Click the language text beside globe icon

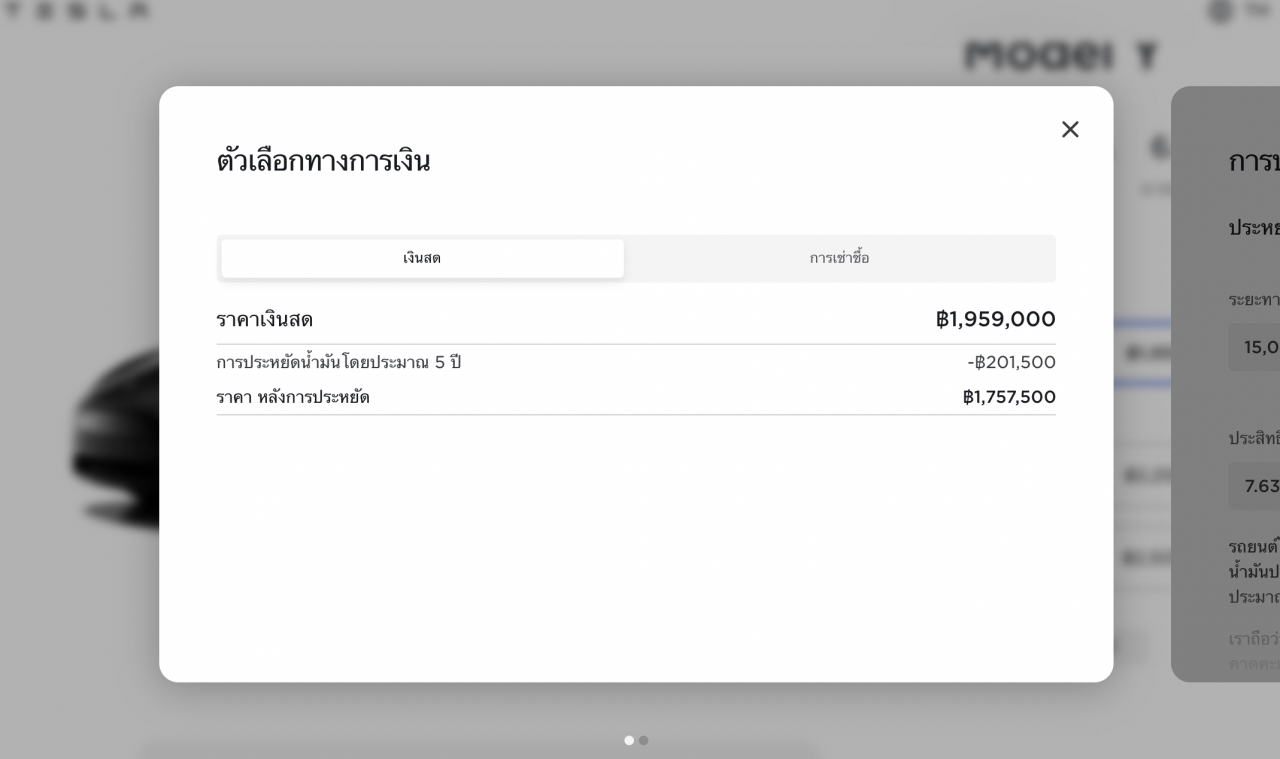point(1258,10)
